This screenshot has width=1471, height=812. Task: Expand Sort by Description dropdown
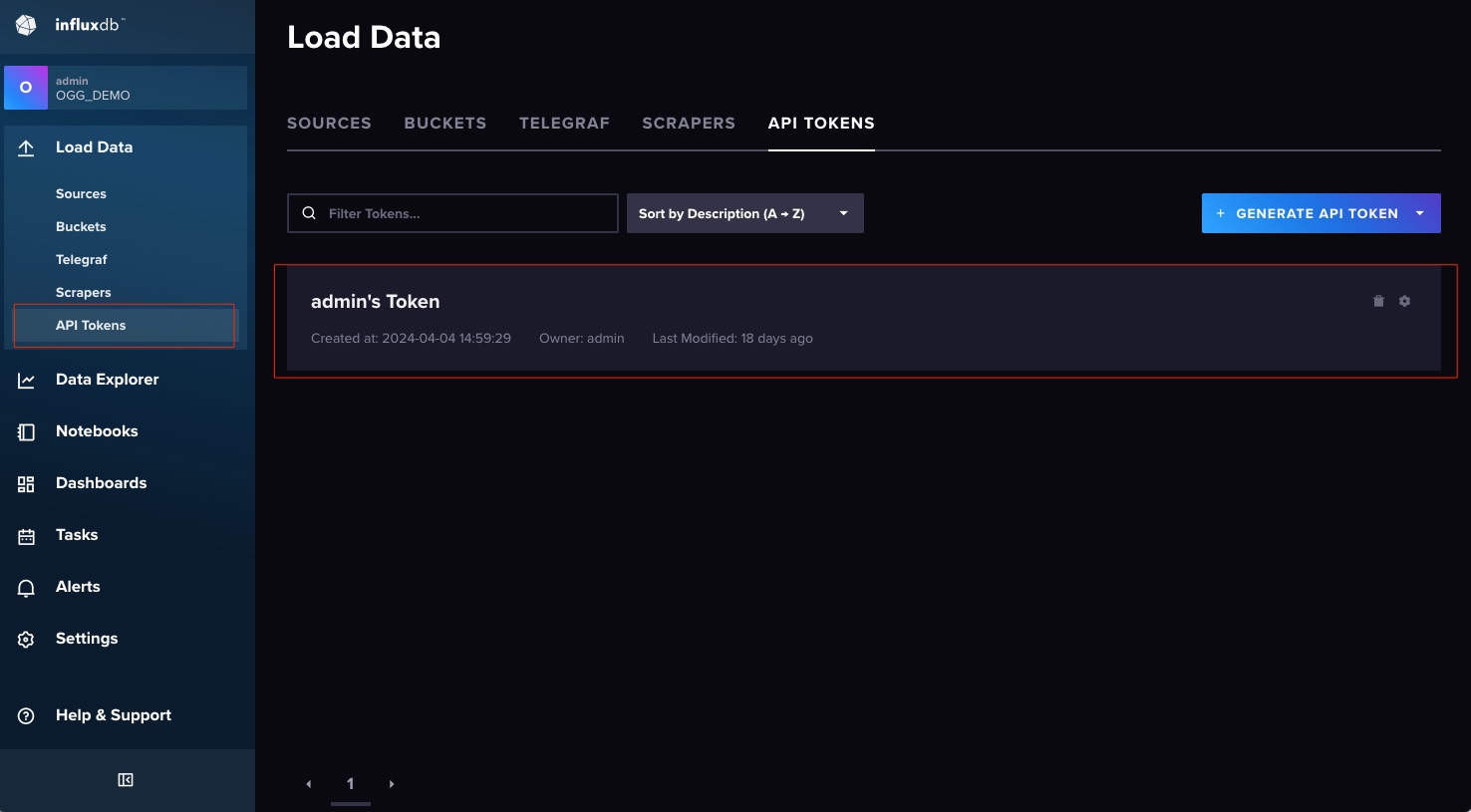[744, 213]
